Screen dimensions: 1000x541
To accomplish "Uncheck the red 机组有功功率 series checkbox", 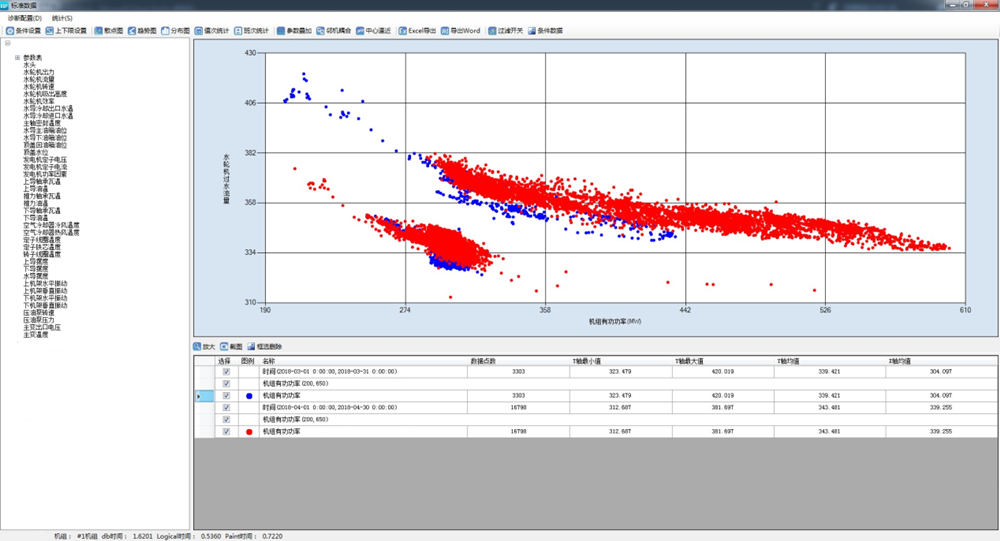I will pos(226,431).
